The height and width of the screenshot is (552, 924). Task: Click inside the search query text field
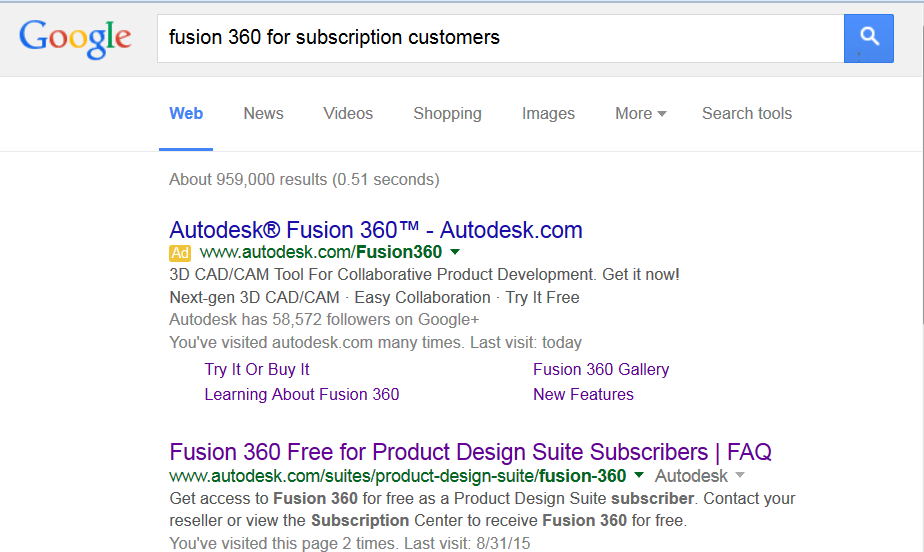tap(500, 38)
